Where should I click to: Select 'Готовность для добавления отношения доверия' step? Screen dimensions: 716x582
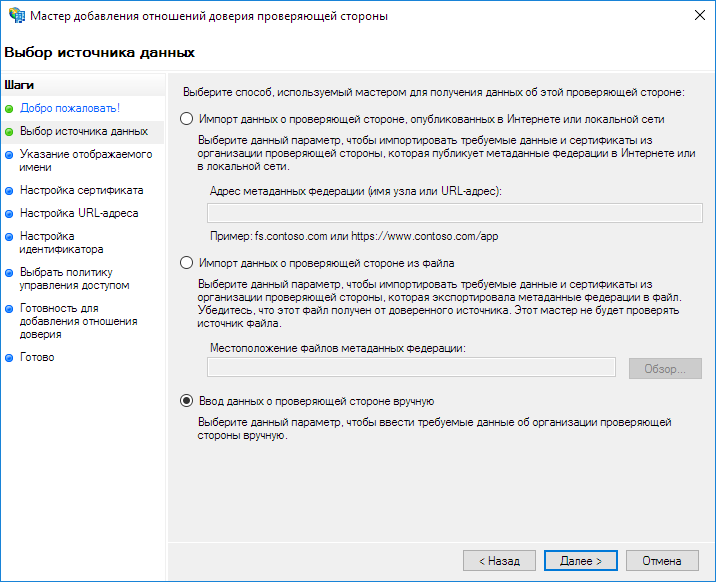(x=78, y=321)
